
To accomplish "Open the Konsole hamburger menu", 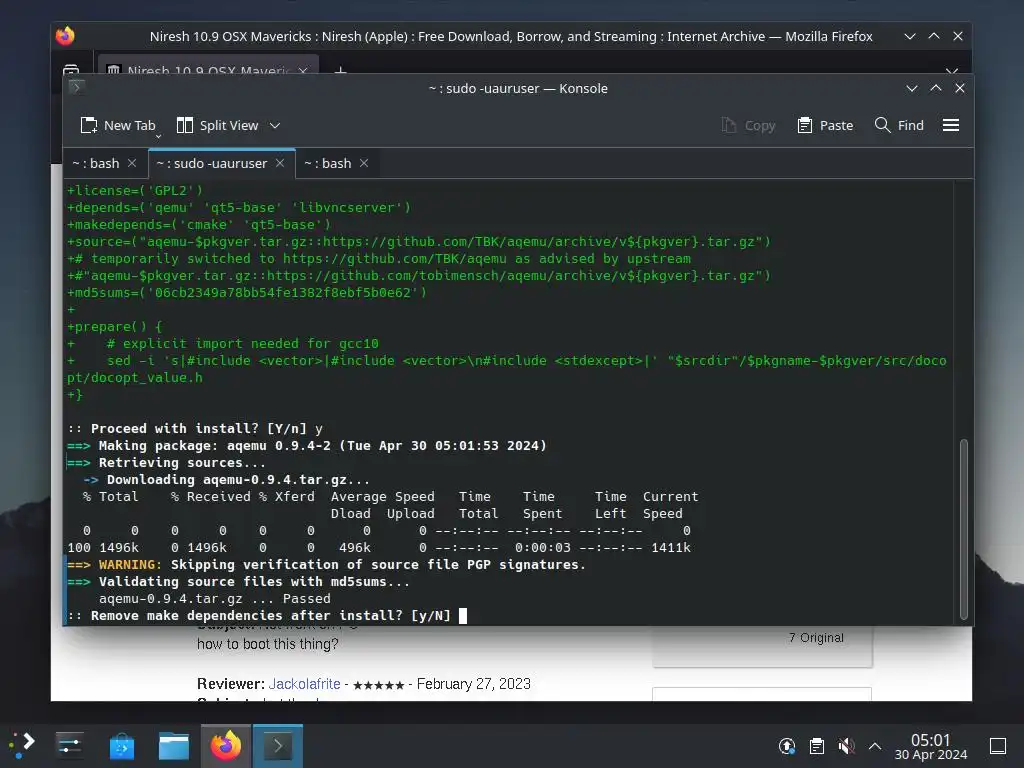I will point(951,125).
